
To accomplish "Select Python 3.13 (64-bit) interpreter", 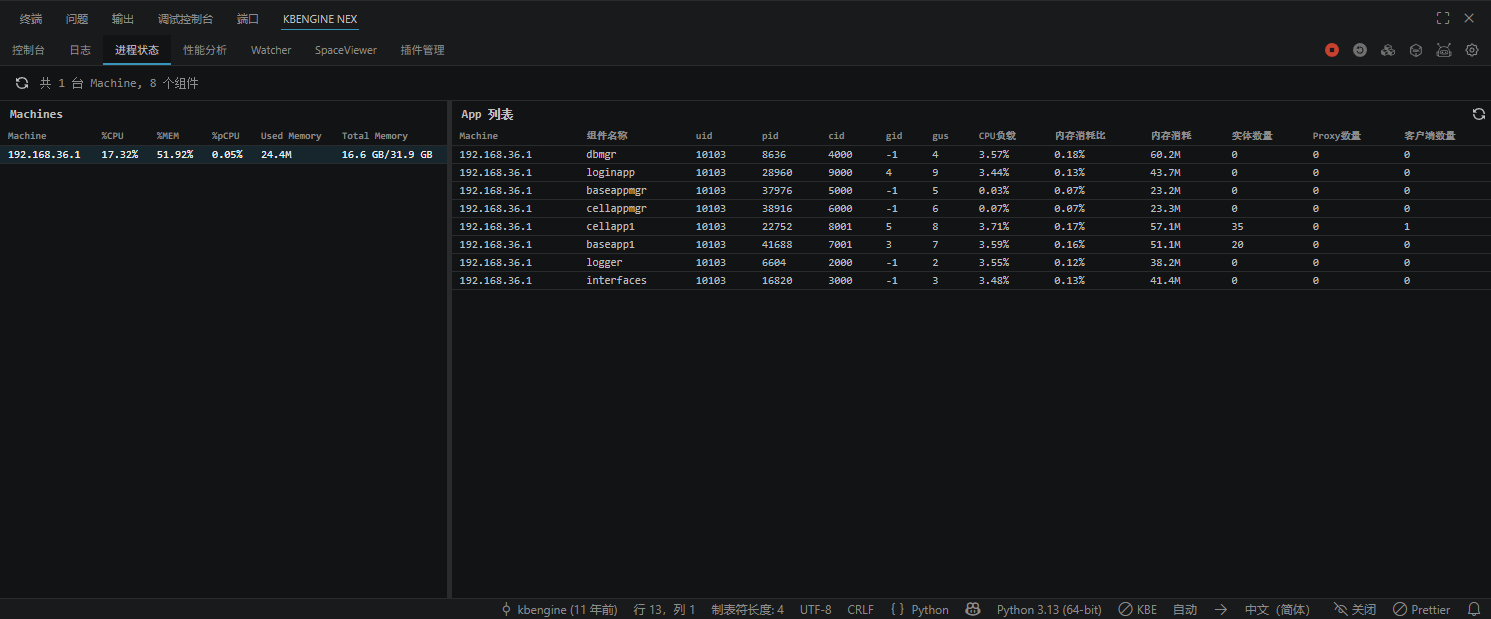I will coord(1049,609).
